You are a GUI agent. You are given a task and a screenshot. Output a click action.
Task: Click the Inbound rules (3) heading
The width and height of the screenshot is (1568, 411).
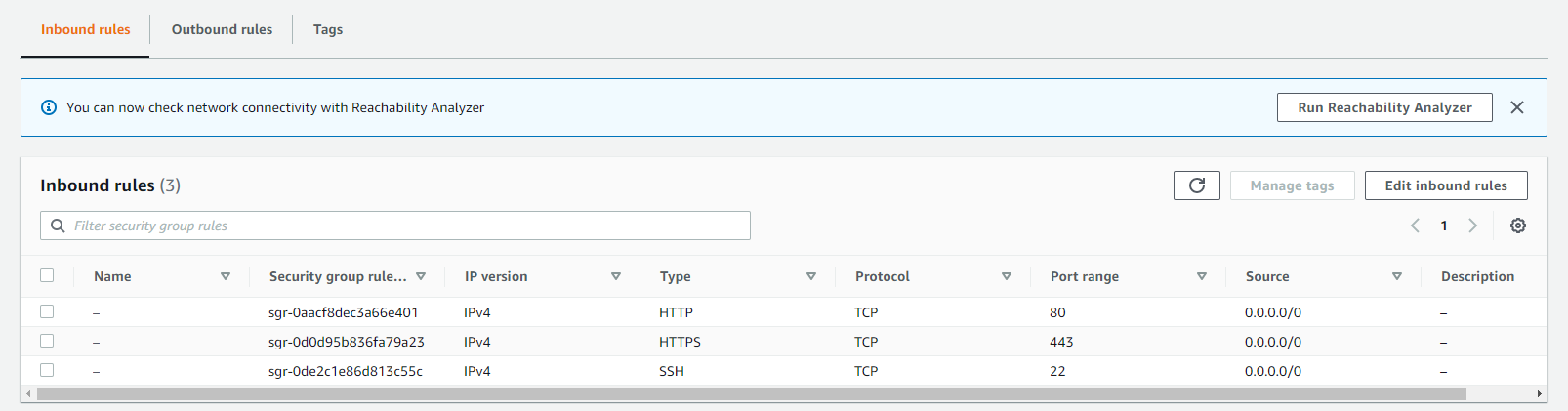tap(110, 185)
